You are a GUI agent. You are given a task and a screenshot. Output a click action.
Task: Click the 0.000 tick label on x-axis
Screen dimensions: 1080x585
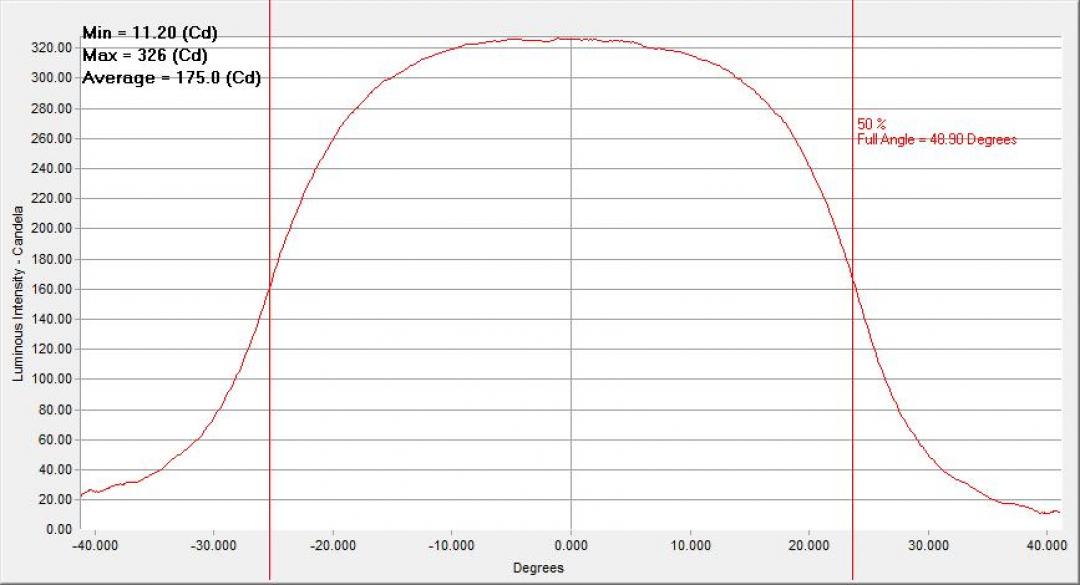point(570,546)
